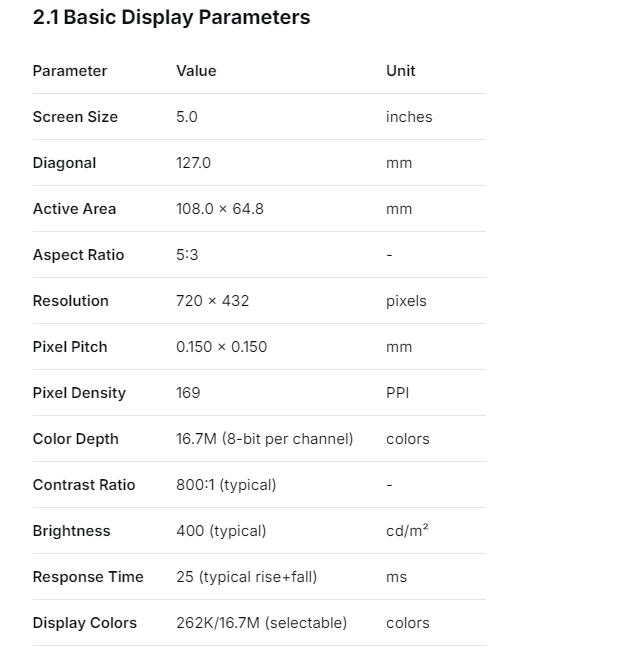Select the "Pixel Pitch" row label
The width and height of the screenshot is (617, 653).
coord(70,347)
